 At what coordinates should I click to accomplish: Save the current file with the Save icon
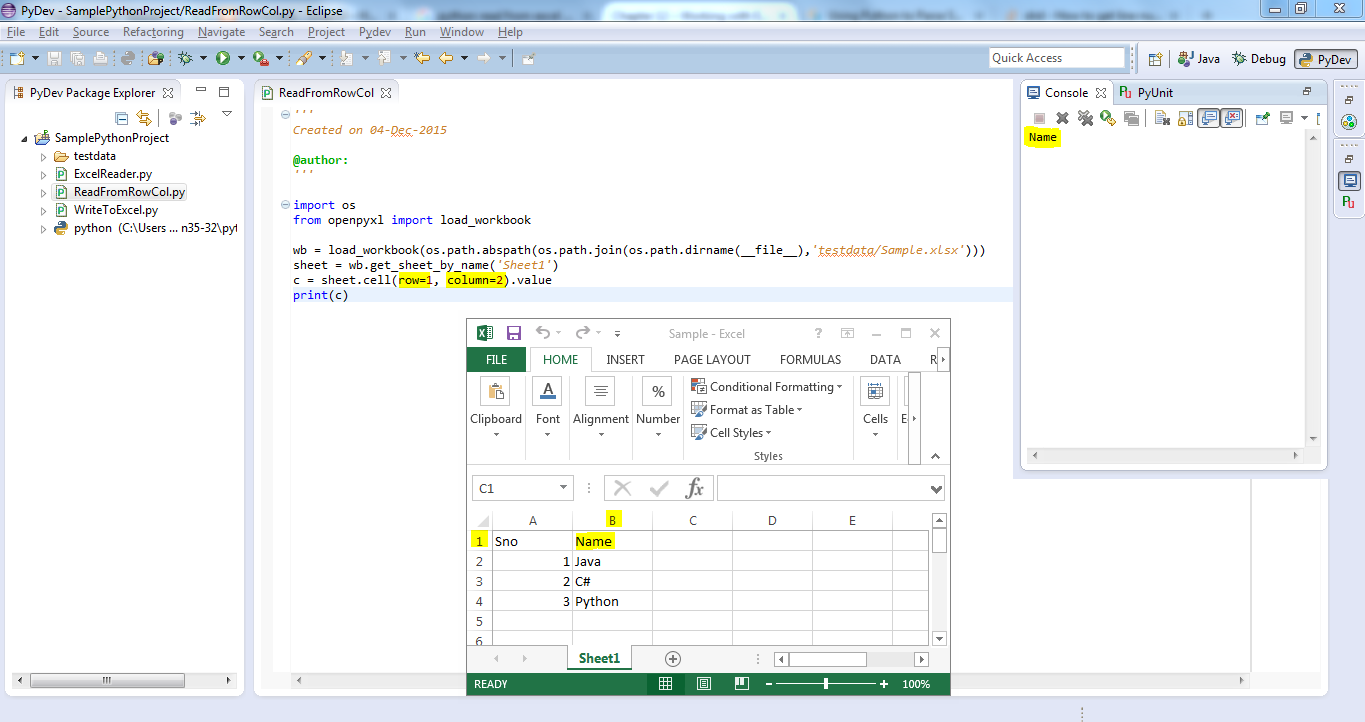55,59
